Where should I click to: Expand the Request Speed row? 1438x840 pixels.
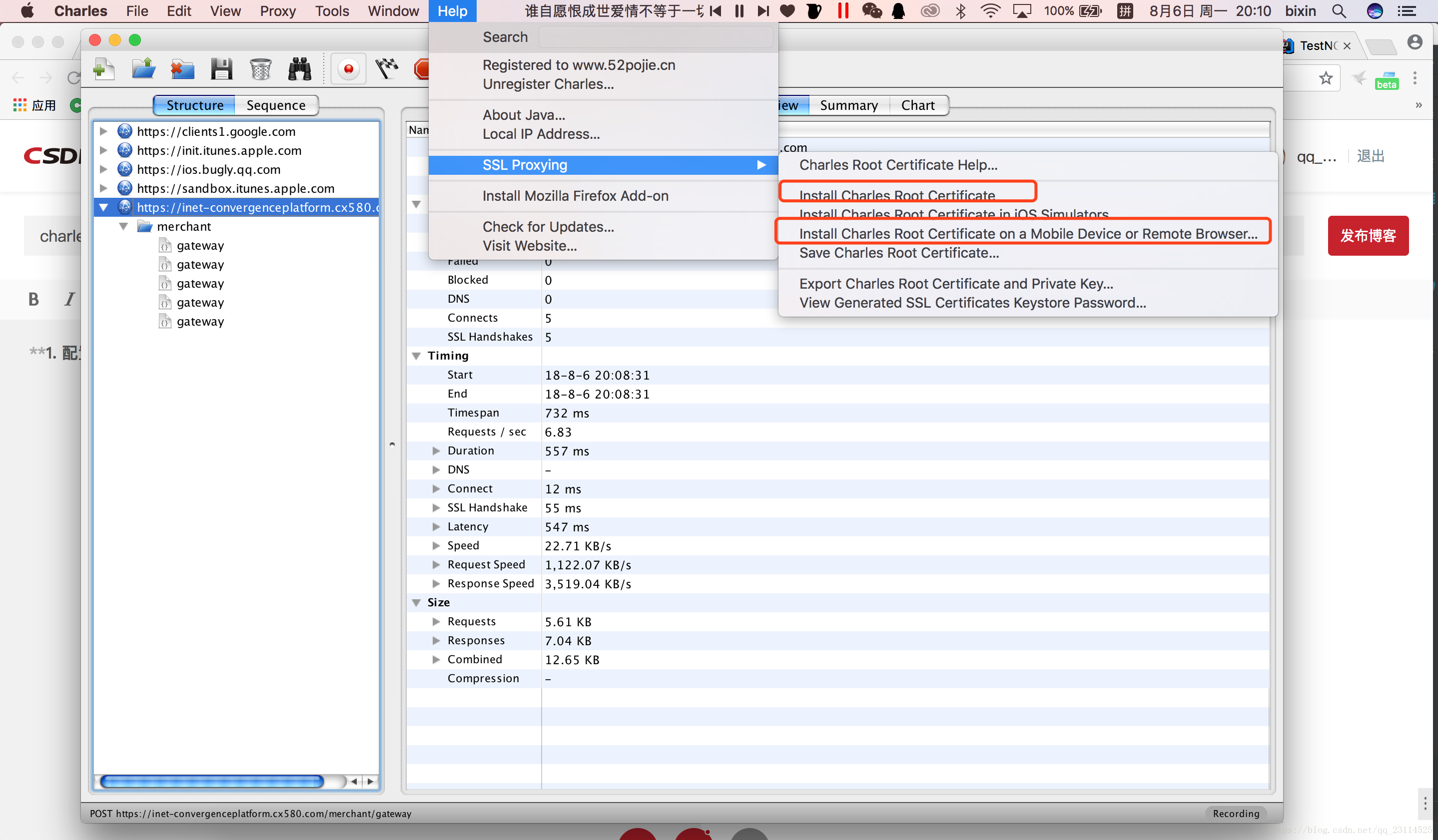point(436,564)
